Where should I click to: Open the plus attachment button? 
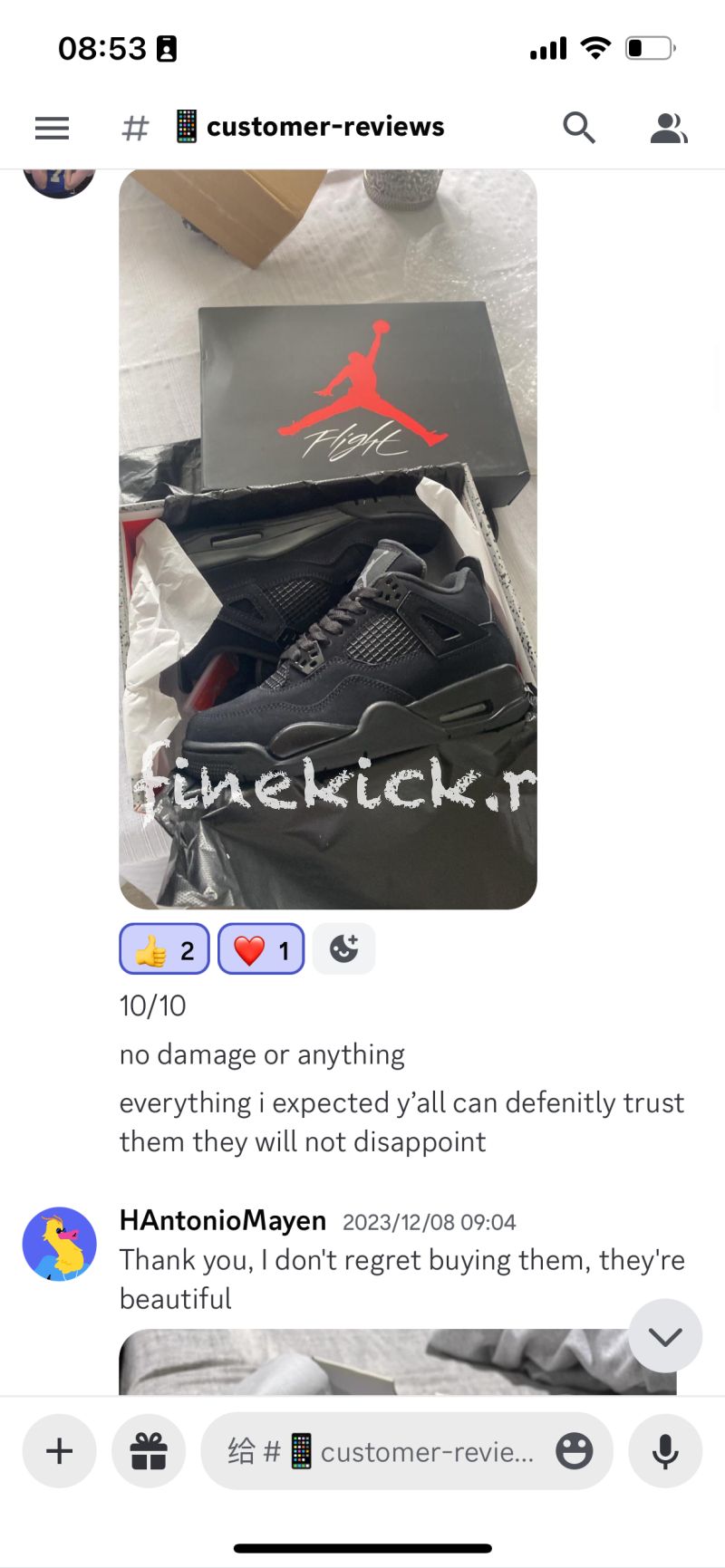59,1450
